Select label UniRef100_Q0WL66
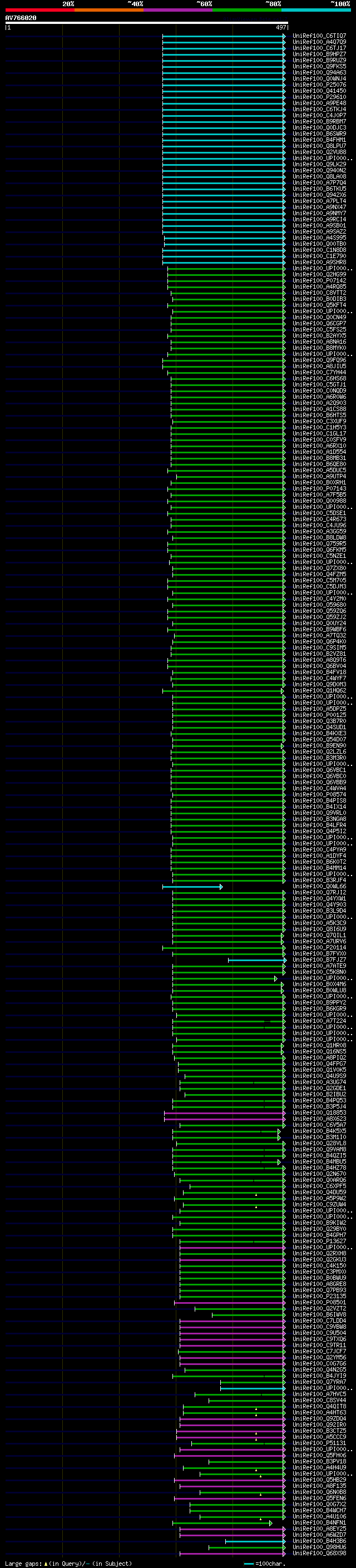 coord(319,887)
